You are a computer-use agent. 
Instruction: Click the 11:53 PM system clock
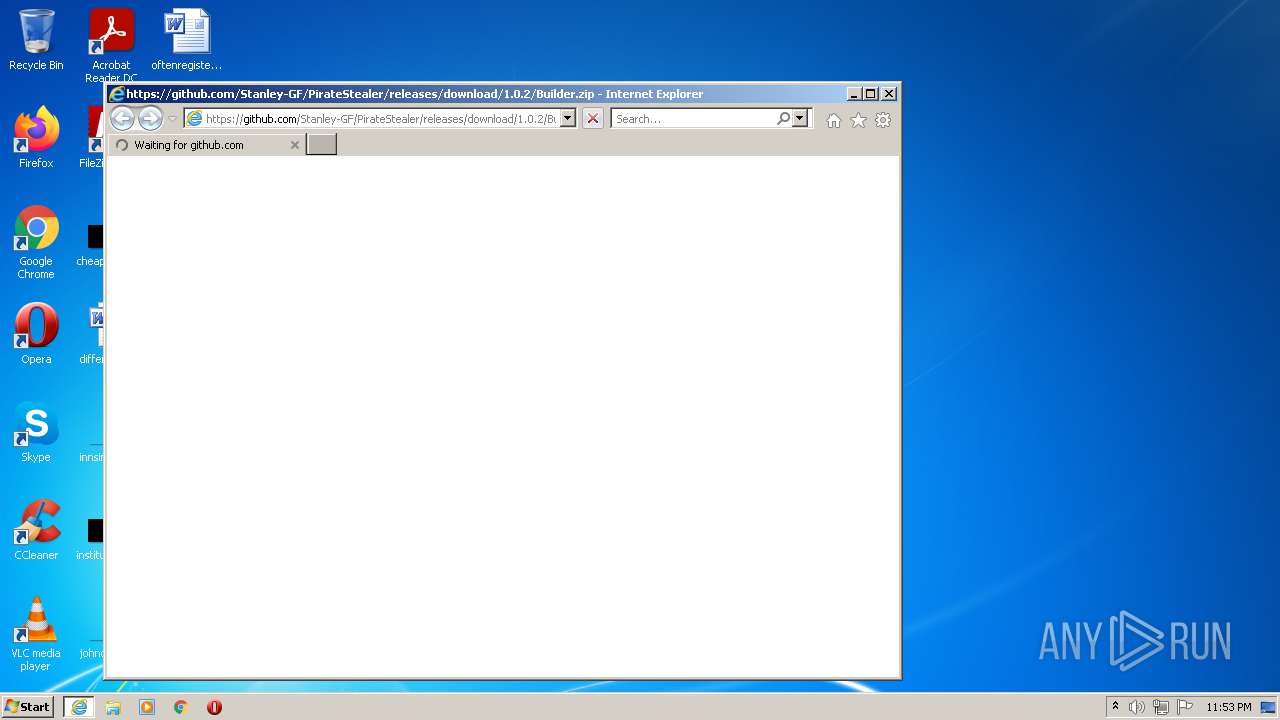pyautogui.click(x=1228, y=707)
